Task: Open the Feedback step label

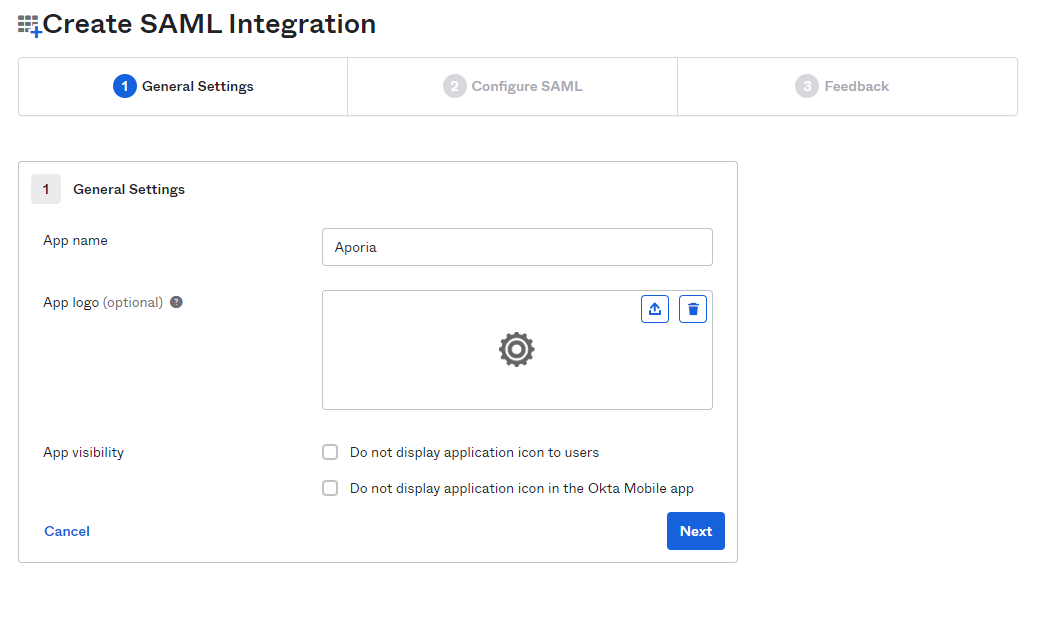Action: [x=856, y=86]
